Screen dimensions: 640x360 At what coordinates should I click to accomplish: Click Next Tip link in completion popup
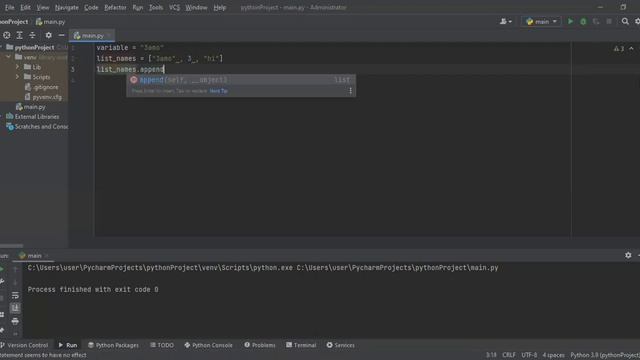pos(218,91)
